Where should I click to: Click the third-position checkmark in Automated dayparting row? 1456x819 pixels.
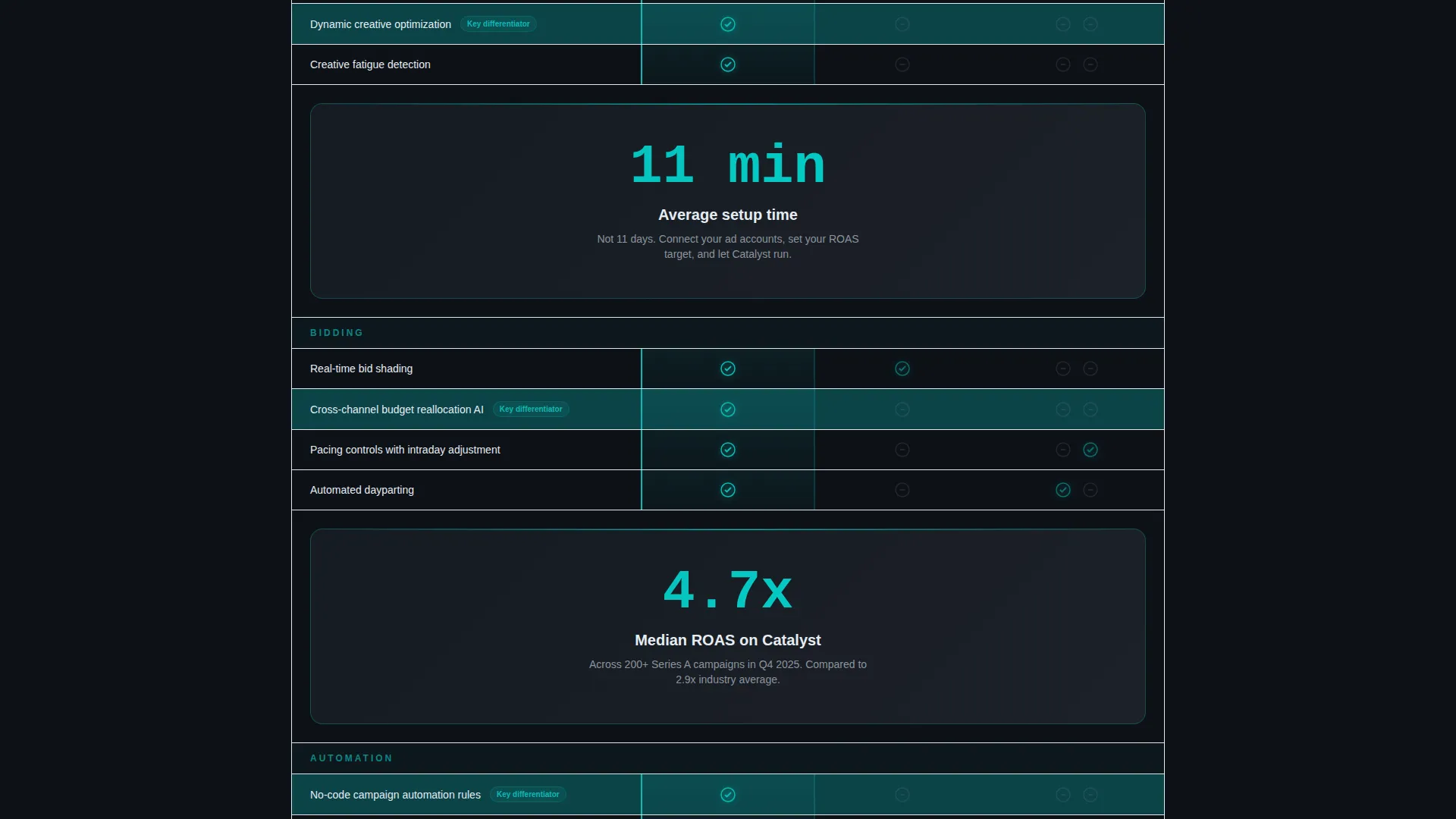click(1063, 490)
